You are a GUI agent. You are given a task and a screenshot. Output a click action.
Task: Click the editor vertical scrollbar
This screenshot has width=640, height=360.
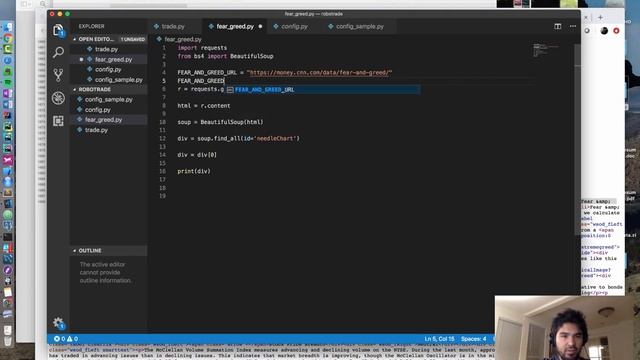pos(577,139)
